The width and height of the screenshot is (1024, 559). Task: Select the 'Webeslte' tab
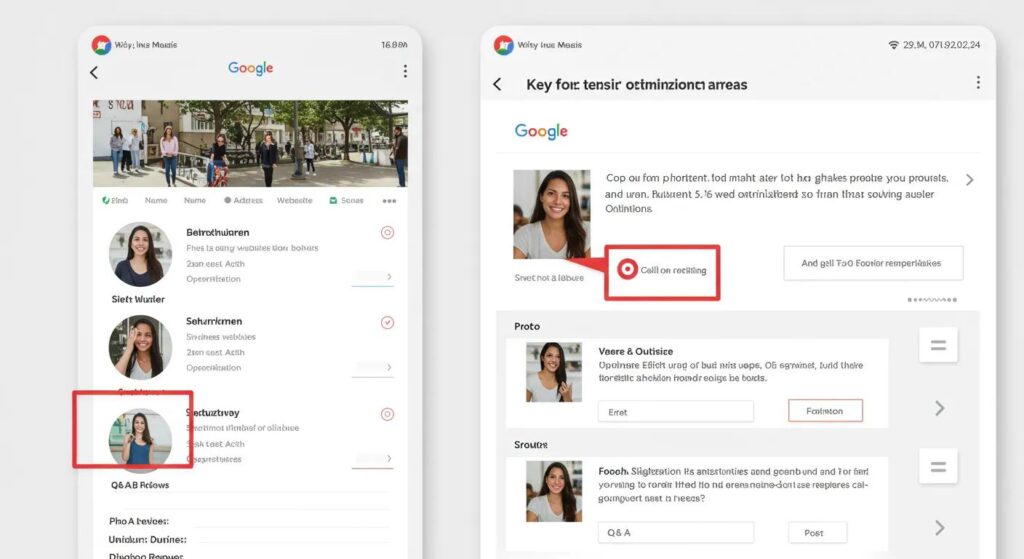(295, 200)
